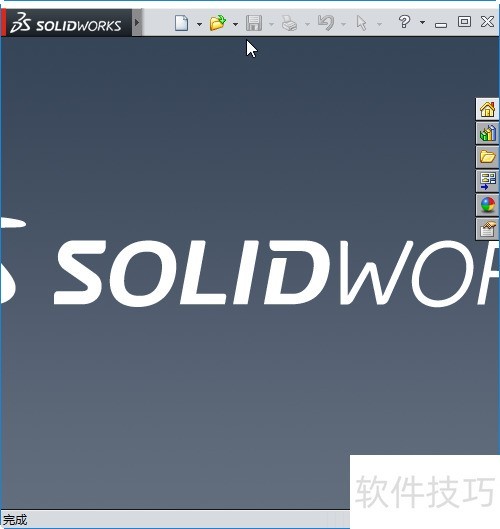
Task: Open the Custom Properties task pane tab
Action: click(x=487, y=229)
